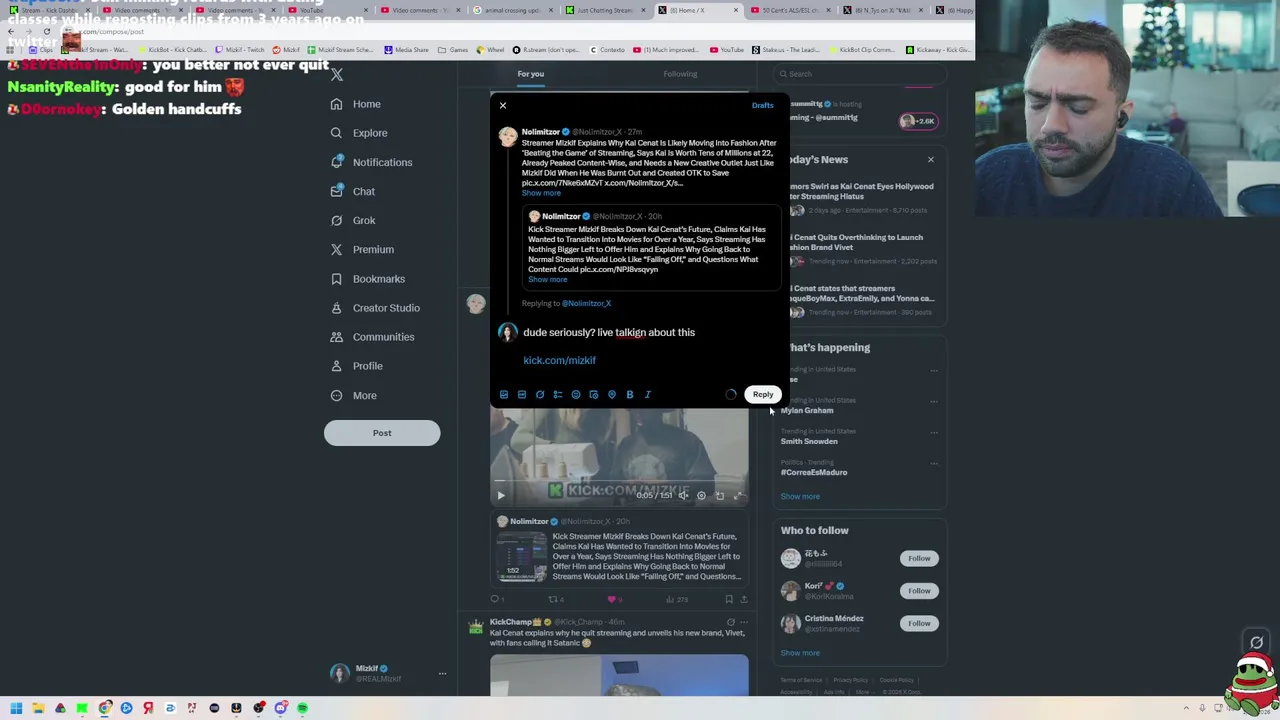Add a GIF to the reply
Image resolution: width=1280 pixels, height=720 pixels.
[x=522, y=395]
